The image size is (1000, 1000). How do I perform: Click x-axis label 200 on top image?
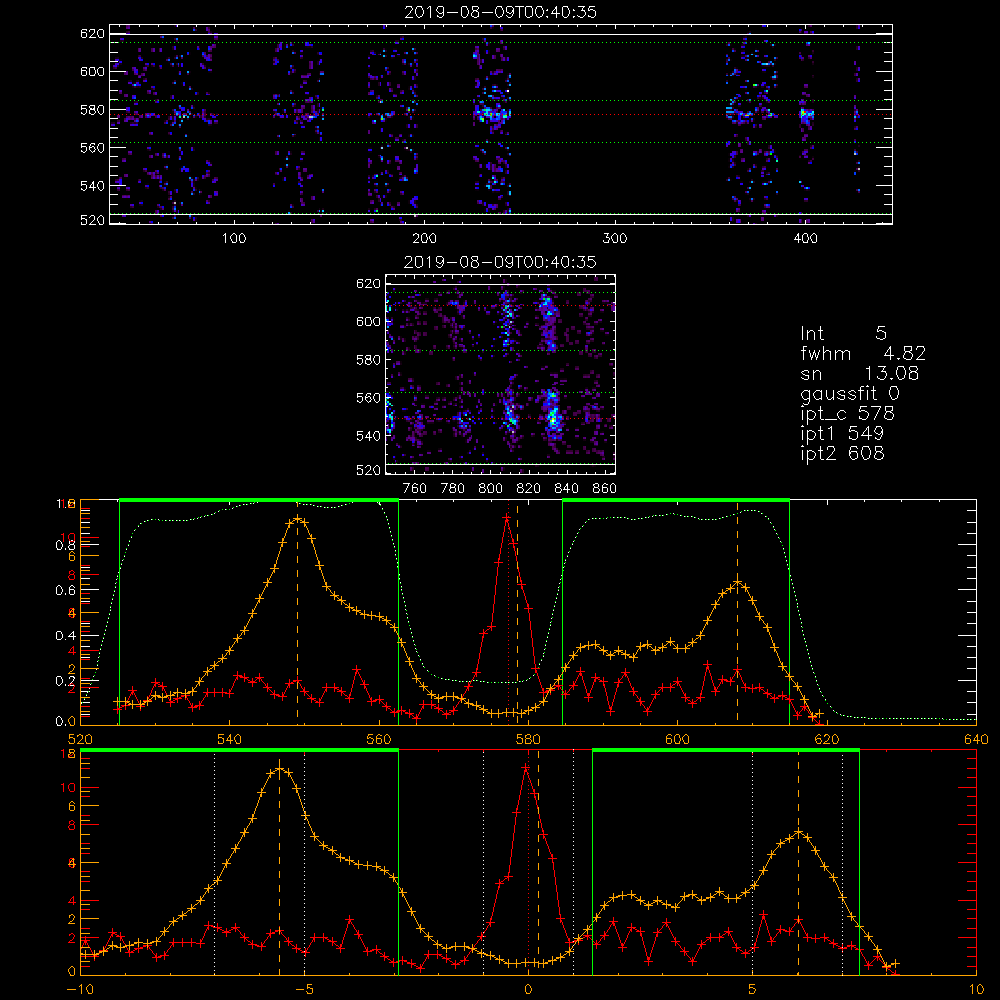coord(424,239)
